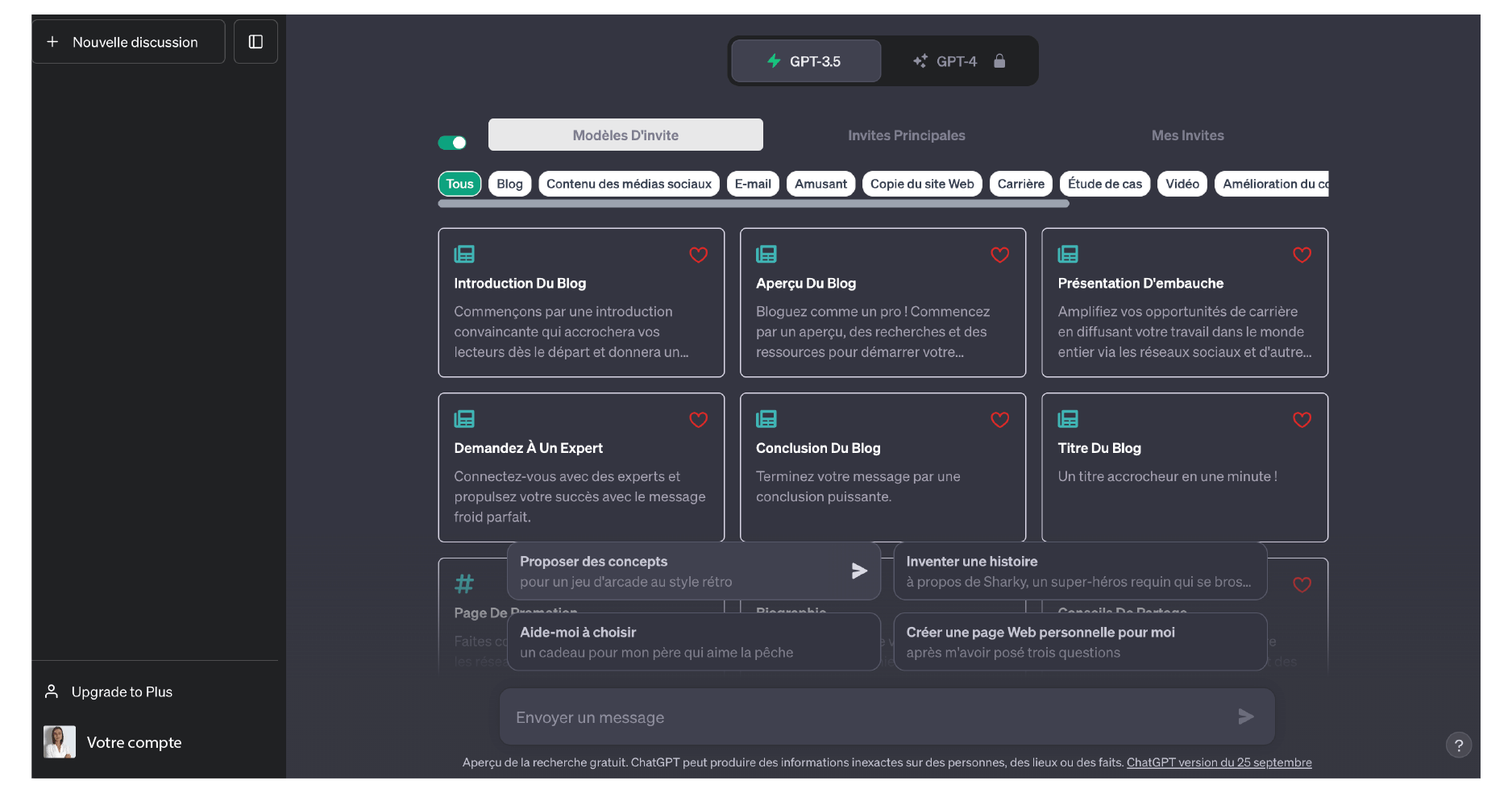Start a Nouvelle discussion

(128, 42)
